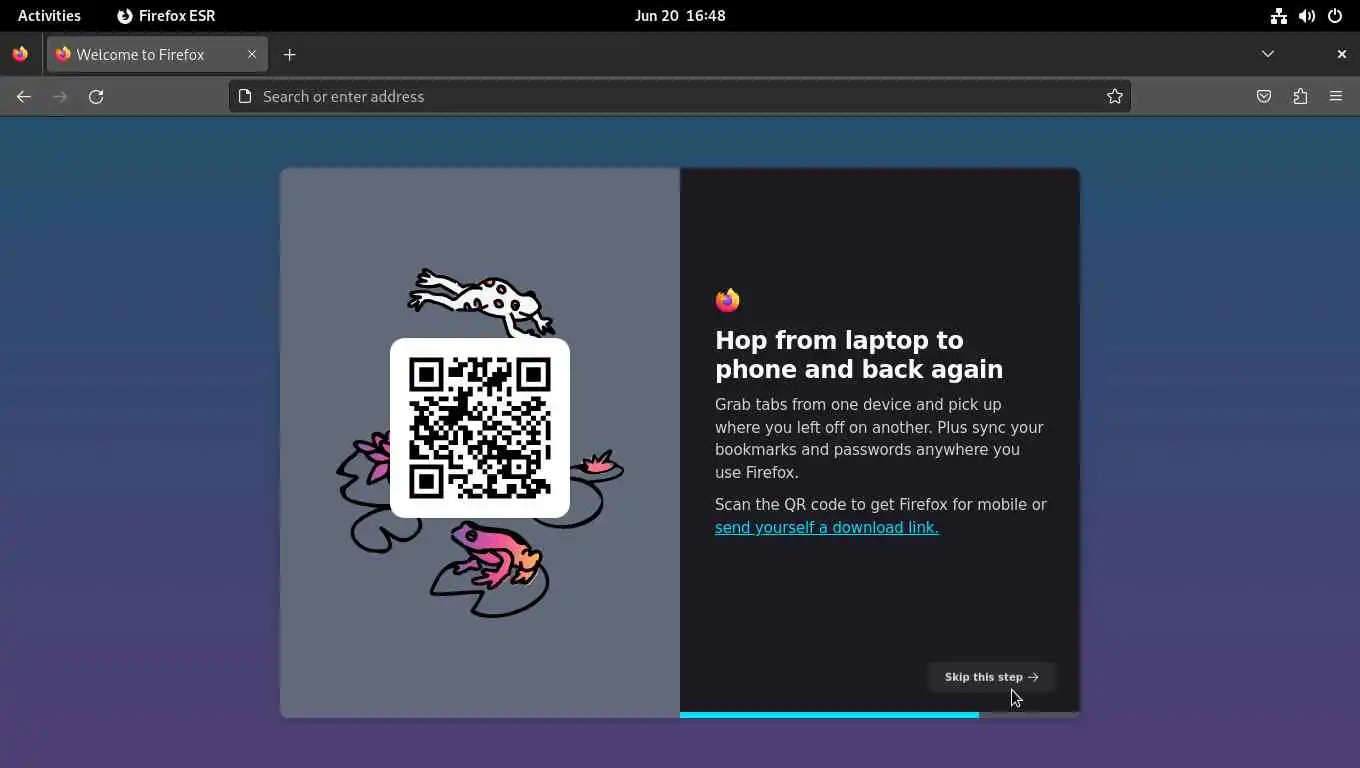Open the Firefox ESR app menu
Screen dimensions: 1360x768
coord(166,16)
